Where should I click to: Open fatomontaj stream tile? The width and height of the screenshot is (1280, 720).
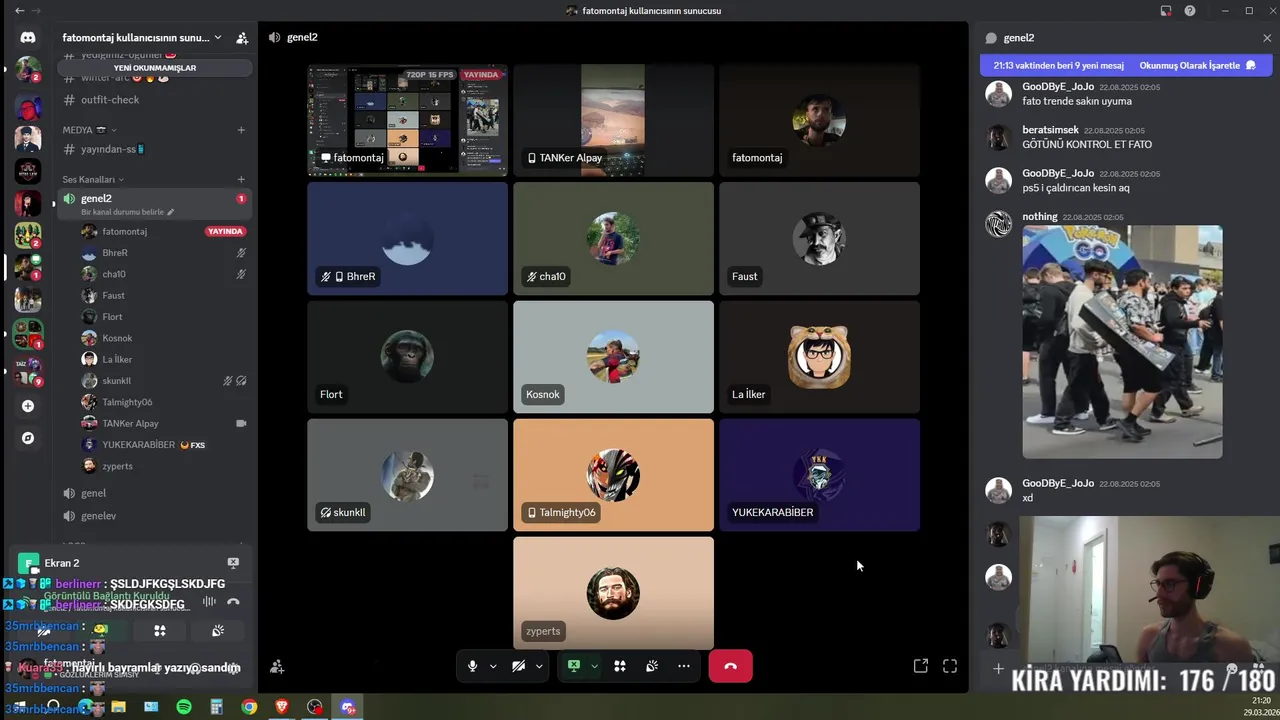coord(407,120)
